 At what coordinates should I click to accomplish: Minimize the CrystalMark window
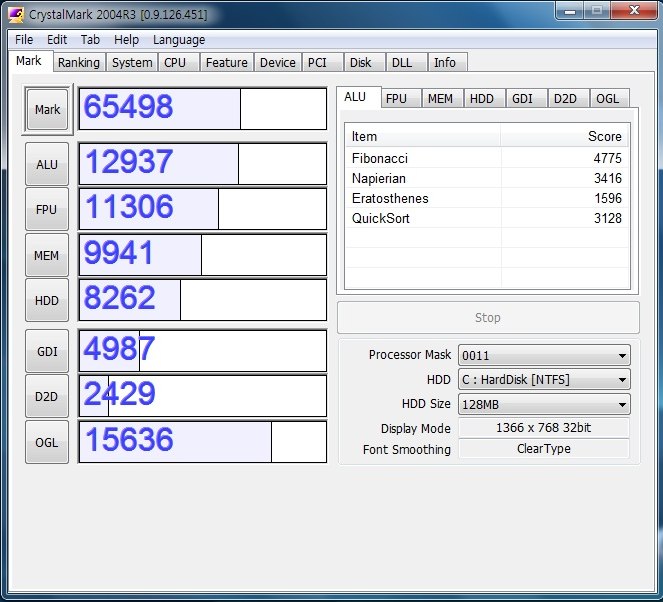(x=570, y=11)
